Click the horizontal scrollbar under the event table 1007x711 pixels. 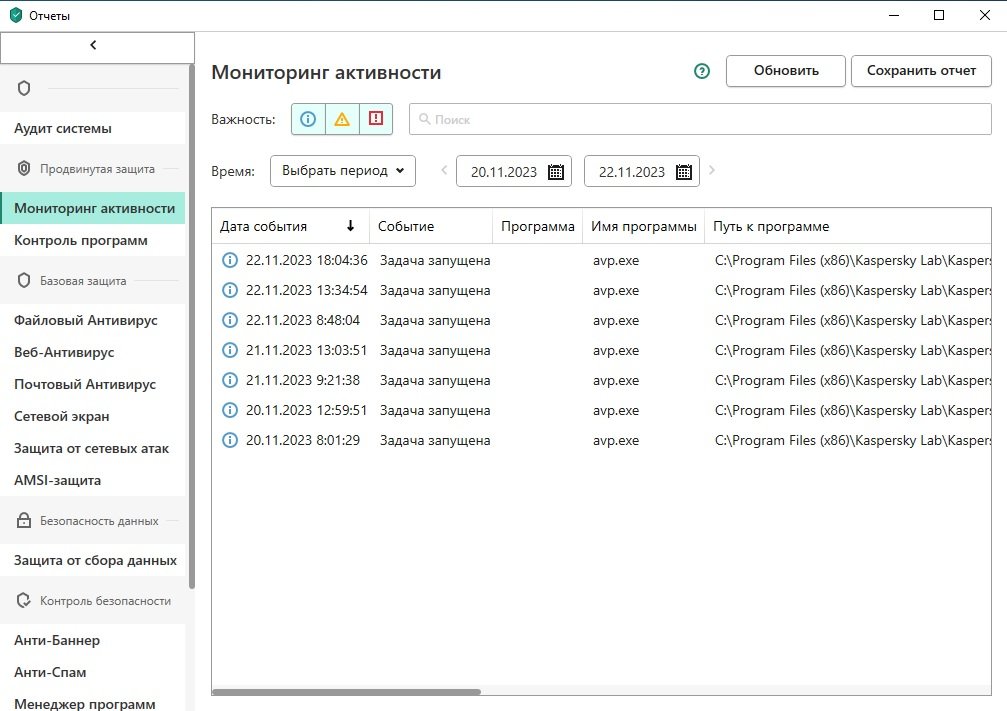point(346,691)
